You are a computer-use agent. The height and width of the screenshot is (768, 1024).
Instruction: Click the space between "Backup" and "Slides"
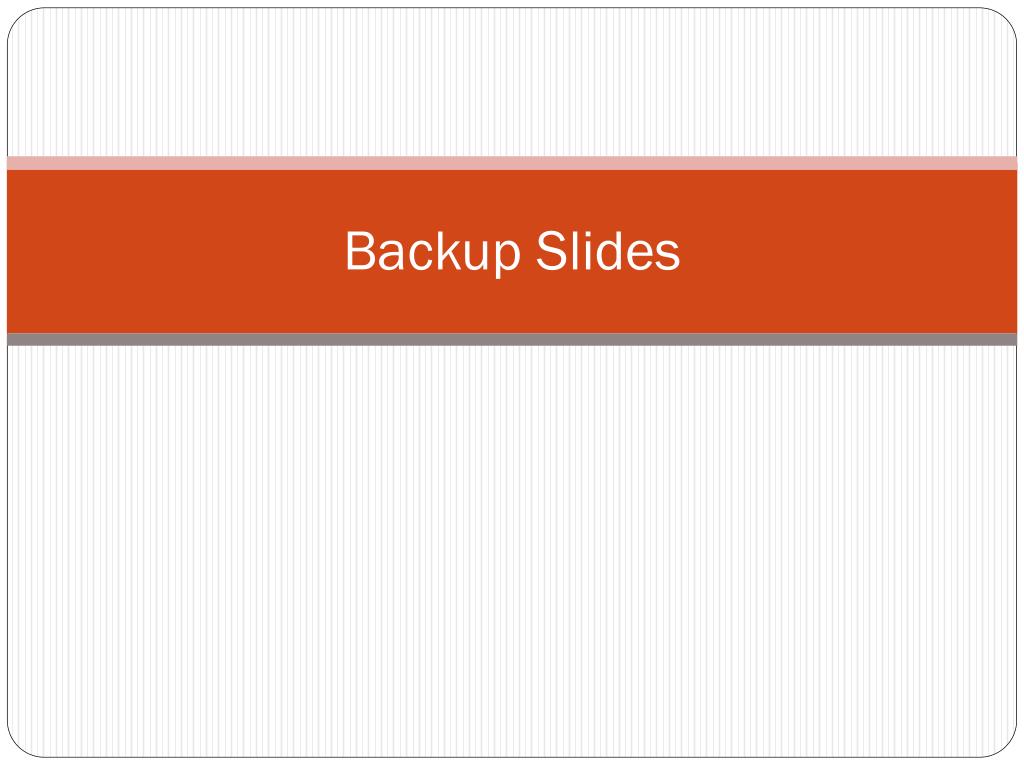click(528, 251)
